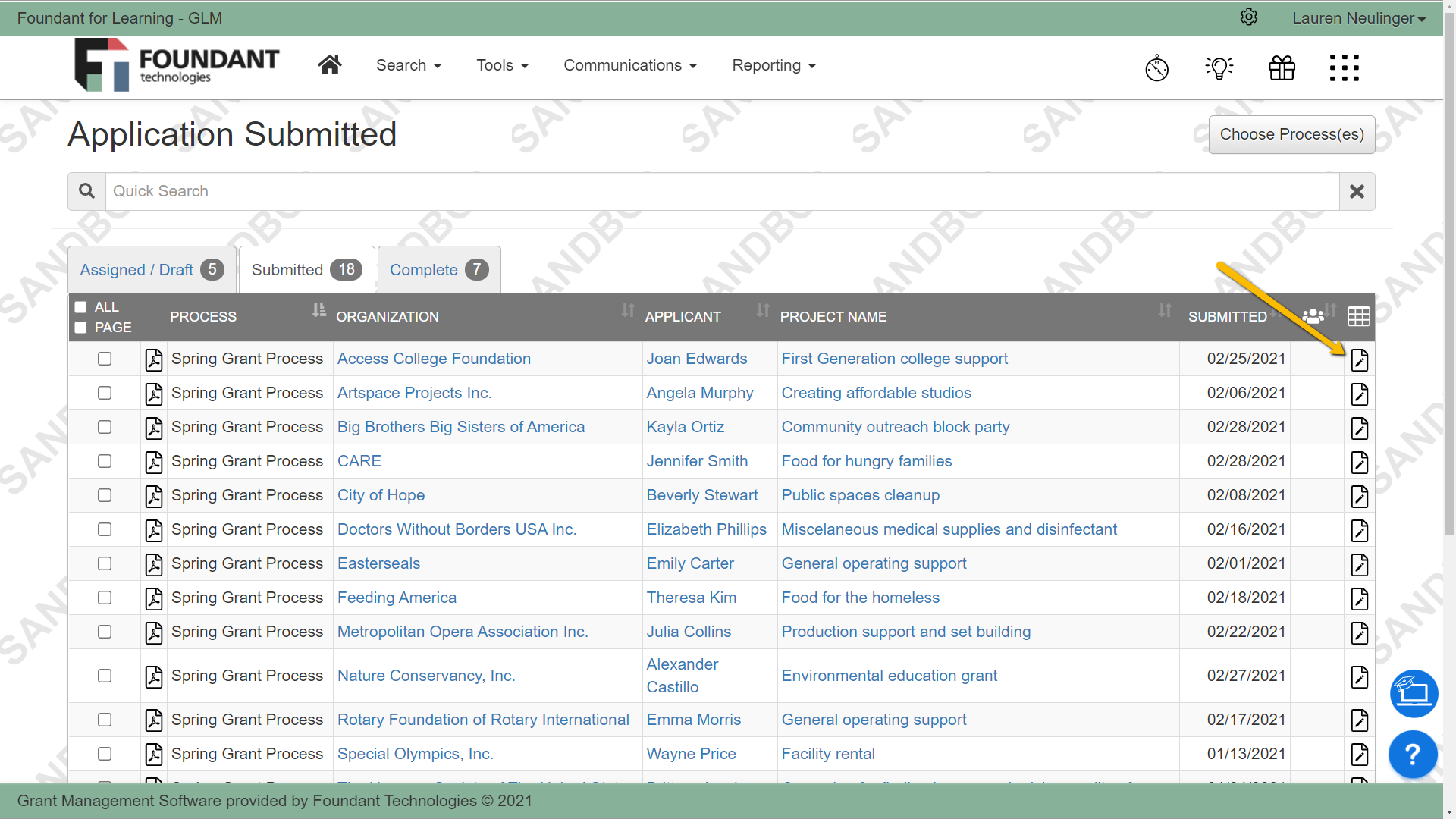This screenshot has width=1456, height=819.
Task: Expand the Tools dropdown menu
Action: pos(502,65)
